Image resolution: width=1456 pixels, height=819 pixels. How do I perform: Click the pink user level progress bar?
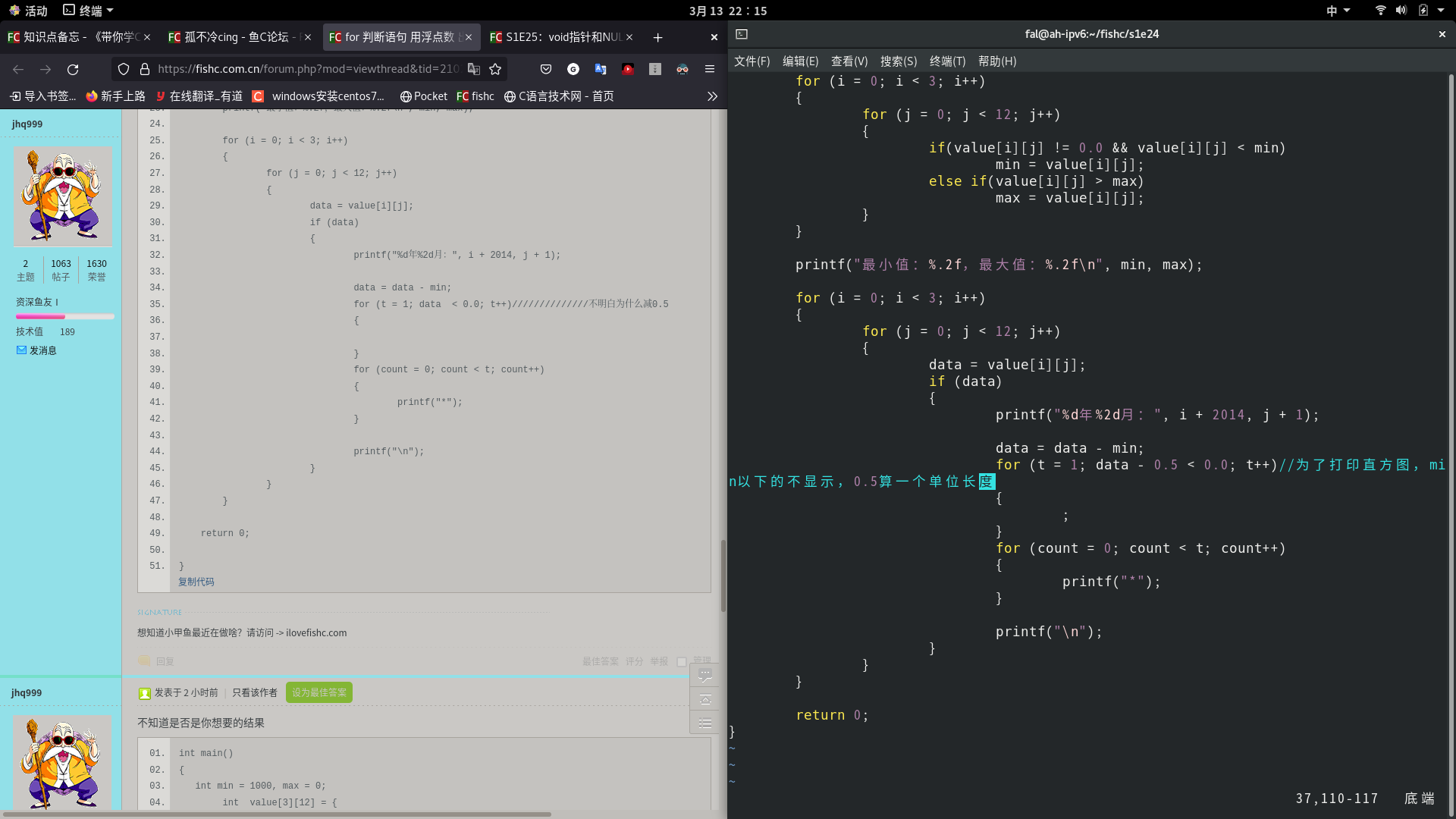[64, 317]
